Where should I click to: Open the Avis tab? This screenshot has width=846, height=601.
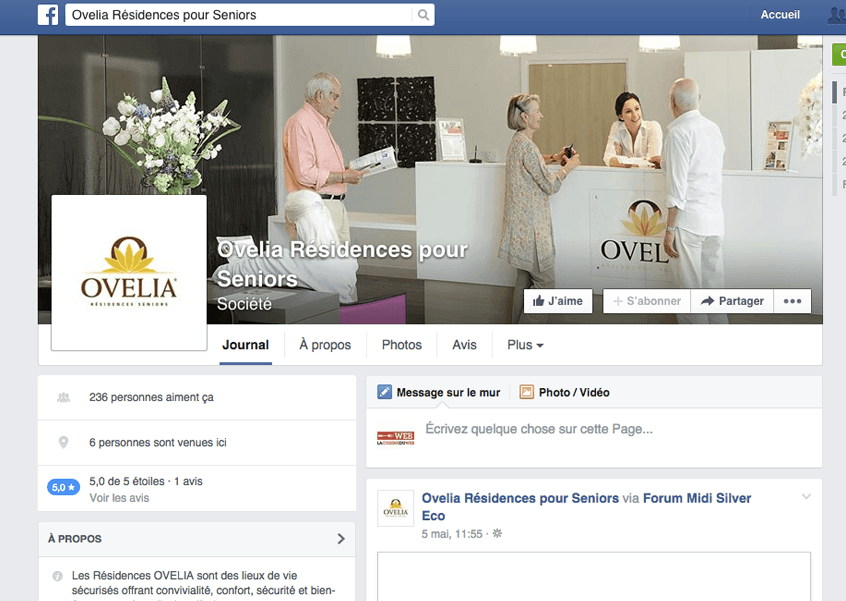465,345
